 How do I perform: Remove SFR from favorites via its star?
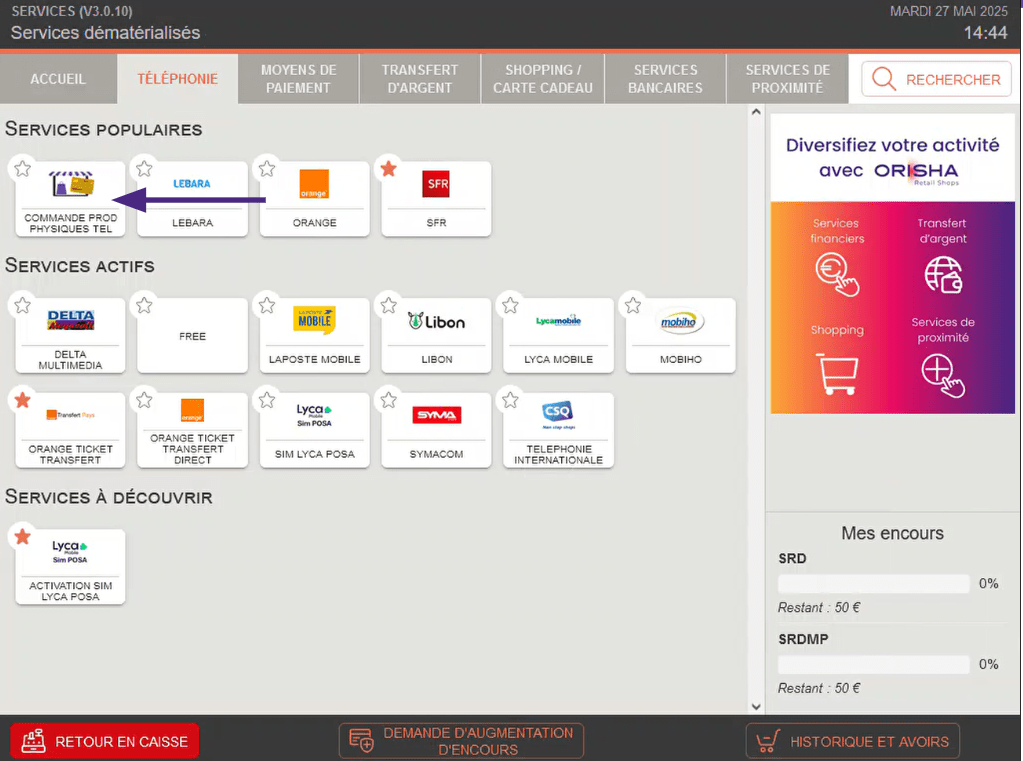(389, 169)
